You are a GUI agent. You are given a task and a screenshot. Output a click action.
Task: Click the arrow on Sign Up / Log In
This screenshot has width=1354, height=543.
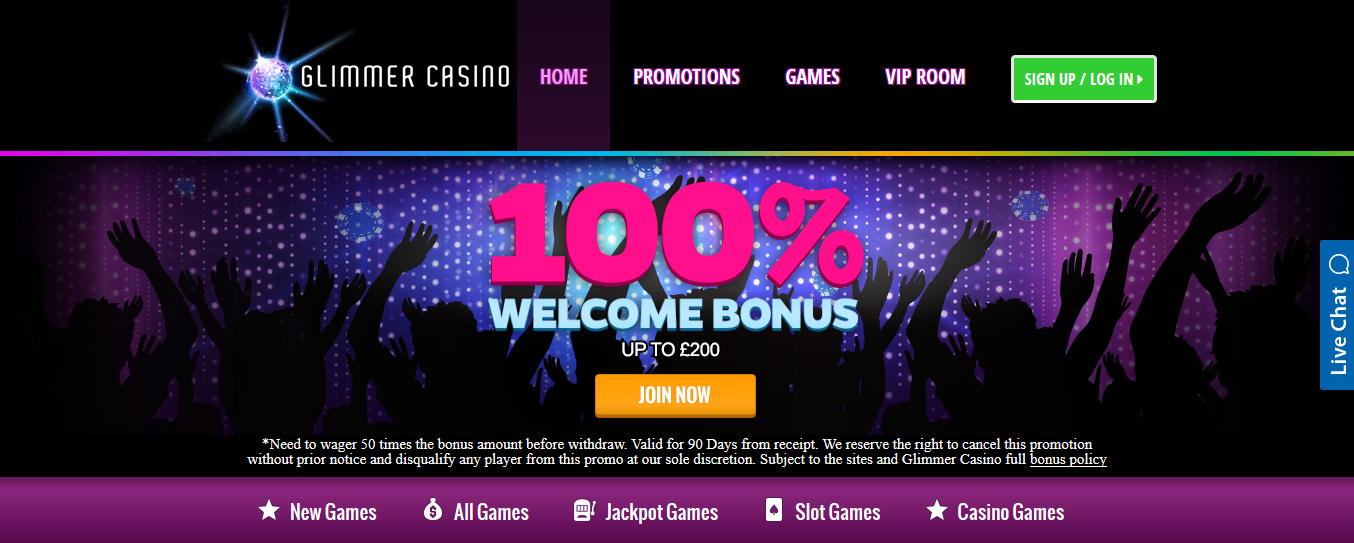[x=1140, y=79]
